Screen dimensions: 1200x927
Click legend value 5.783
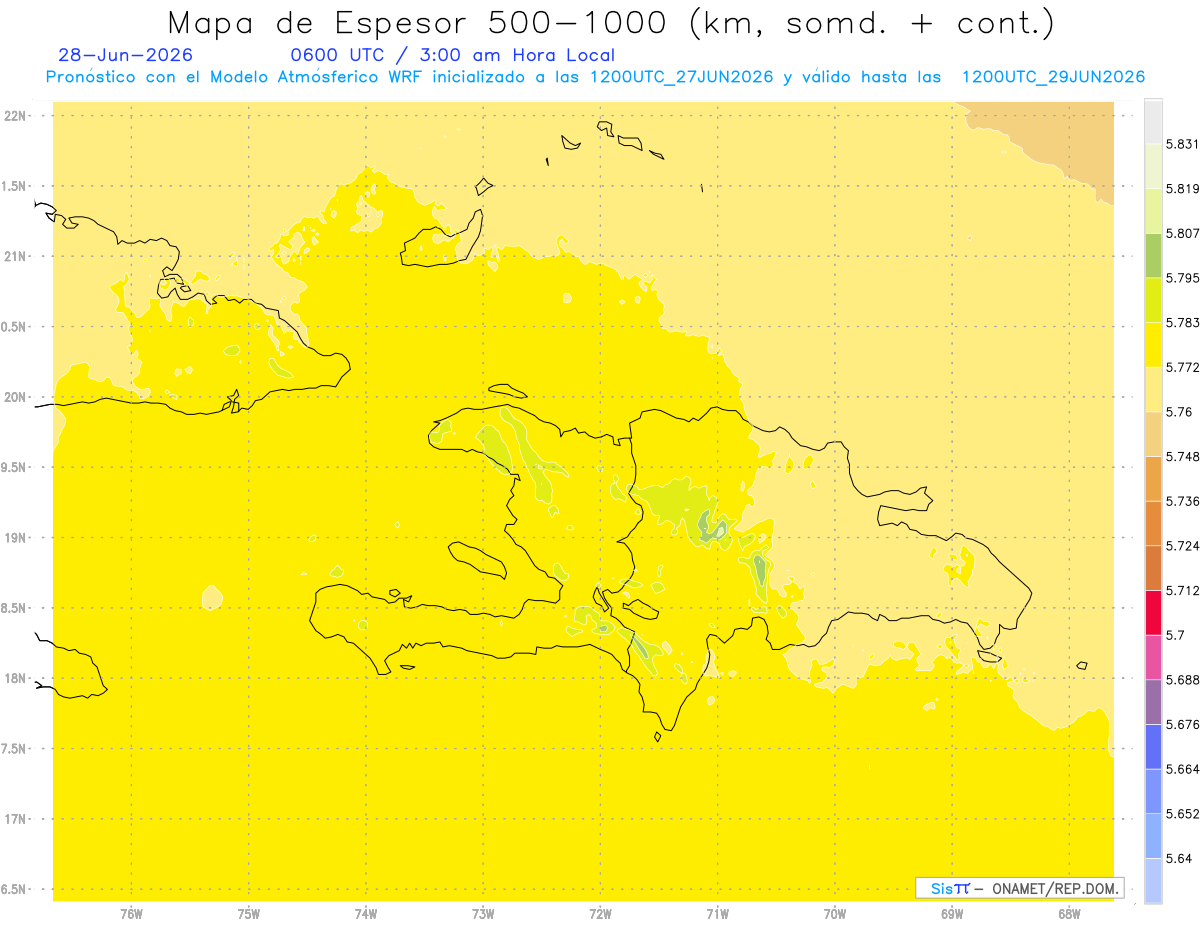pyautogui.click(x=1182, y=322)
